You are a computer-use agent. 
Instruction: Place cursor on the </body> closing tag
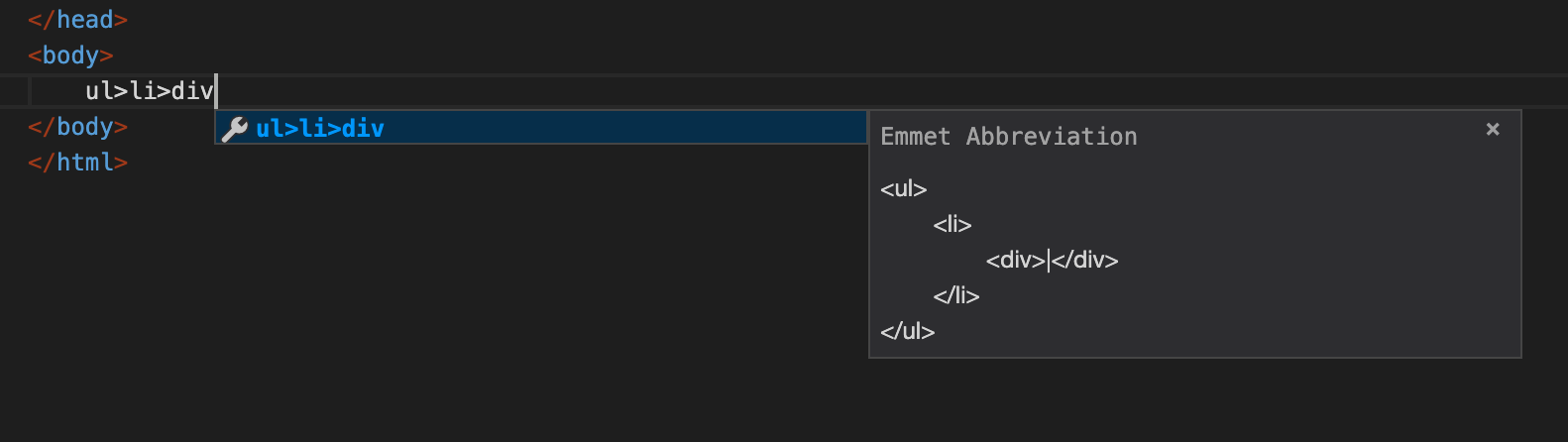click(78, 127)
